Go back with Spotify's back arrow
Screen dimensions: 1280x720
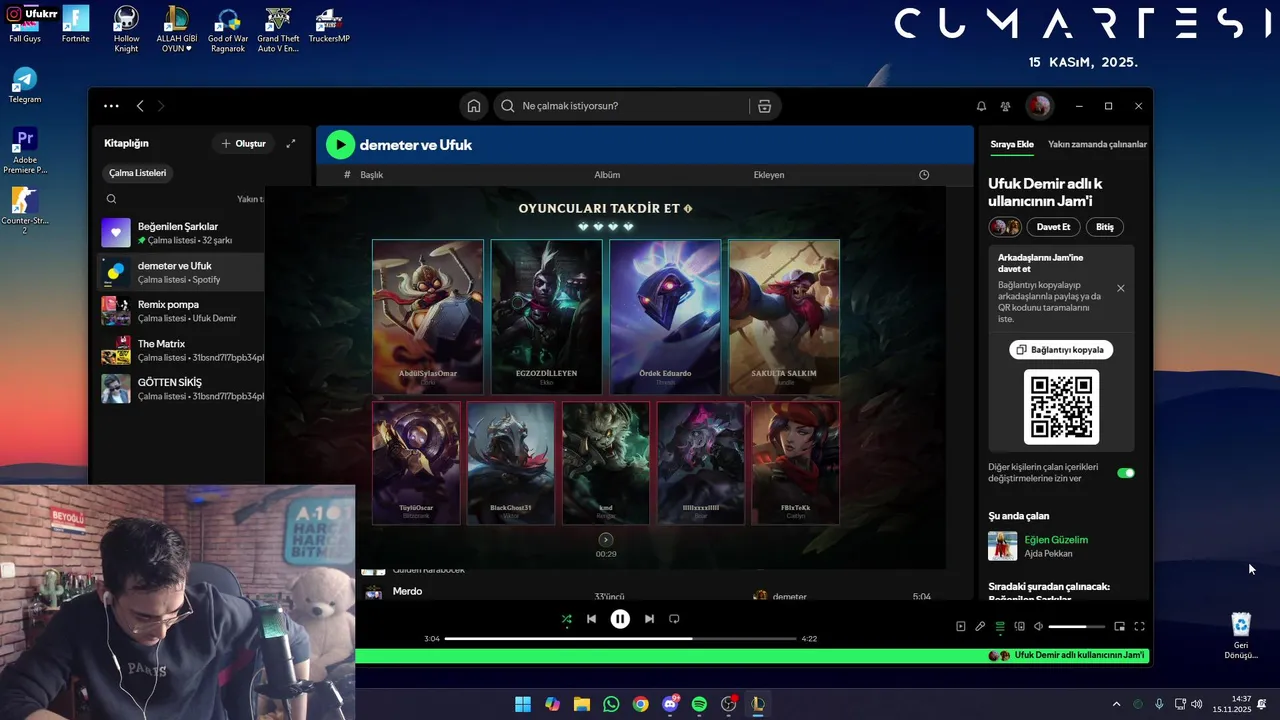(x=140, y=106)
